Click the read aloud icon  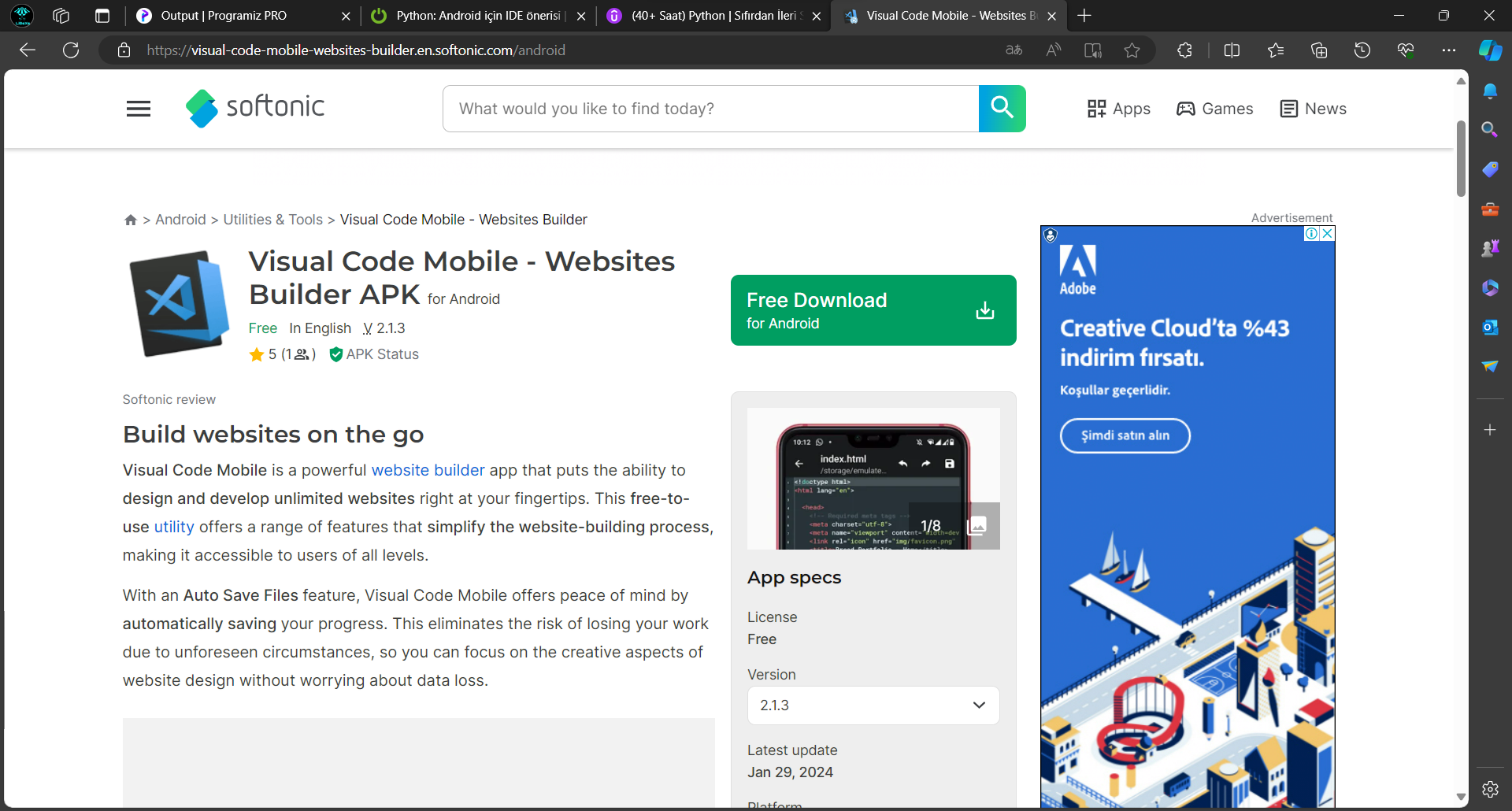1054,50
